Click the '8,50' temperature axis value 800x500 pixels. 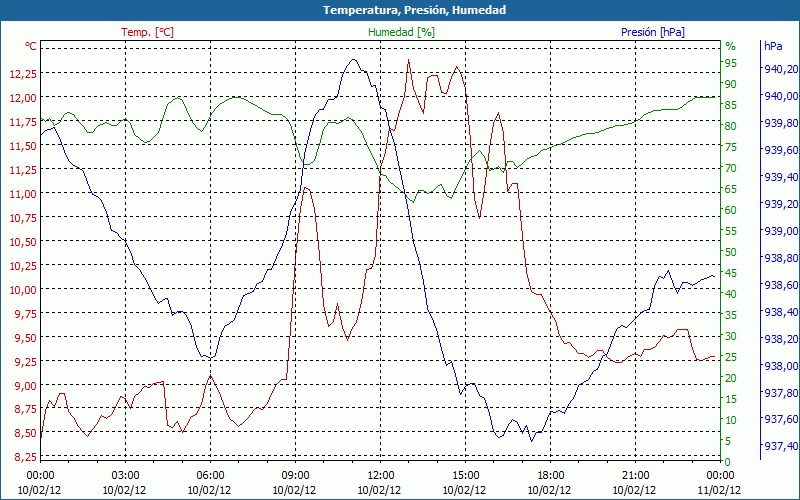pyautogui.click(x=26, y=433)
